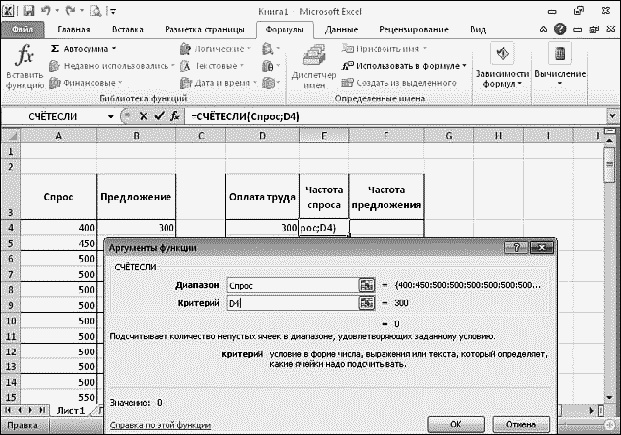Click the Save icon in quick access toolbar
The width and height of the screenshot is (621, 435).
31,10
